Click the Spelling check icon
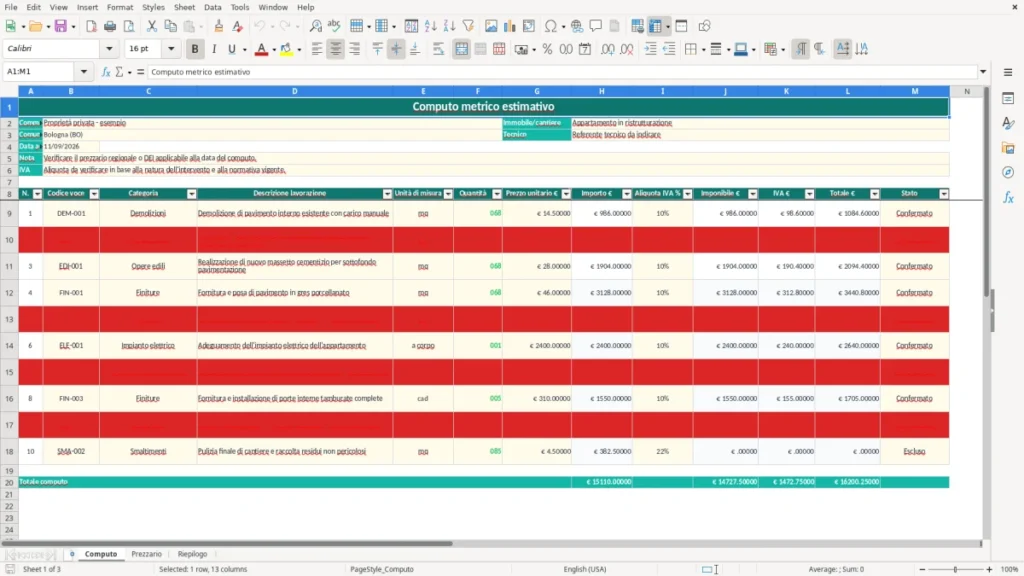The width and height of the screenshot is (1024, 576). 334,26
